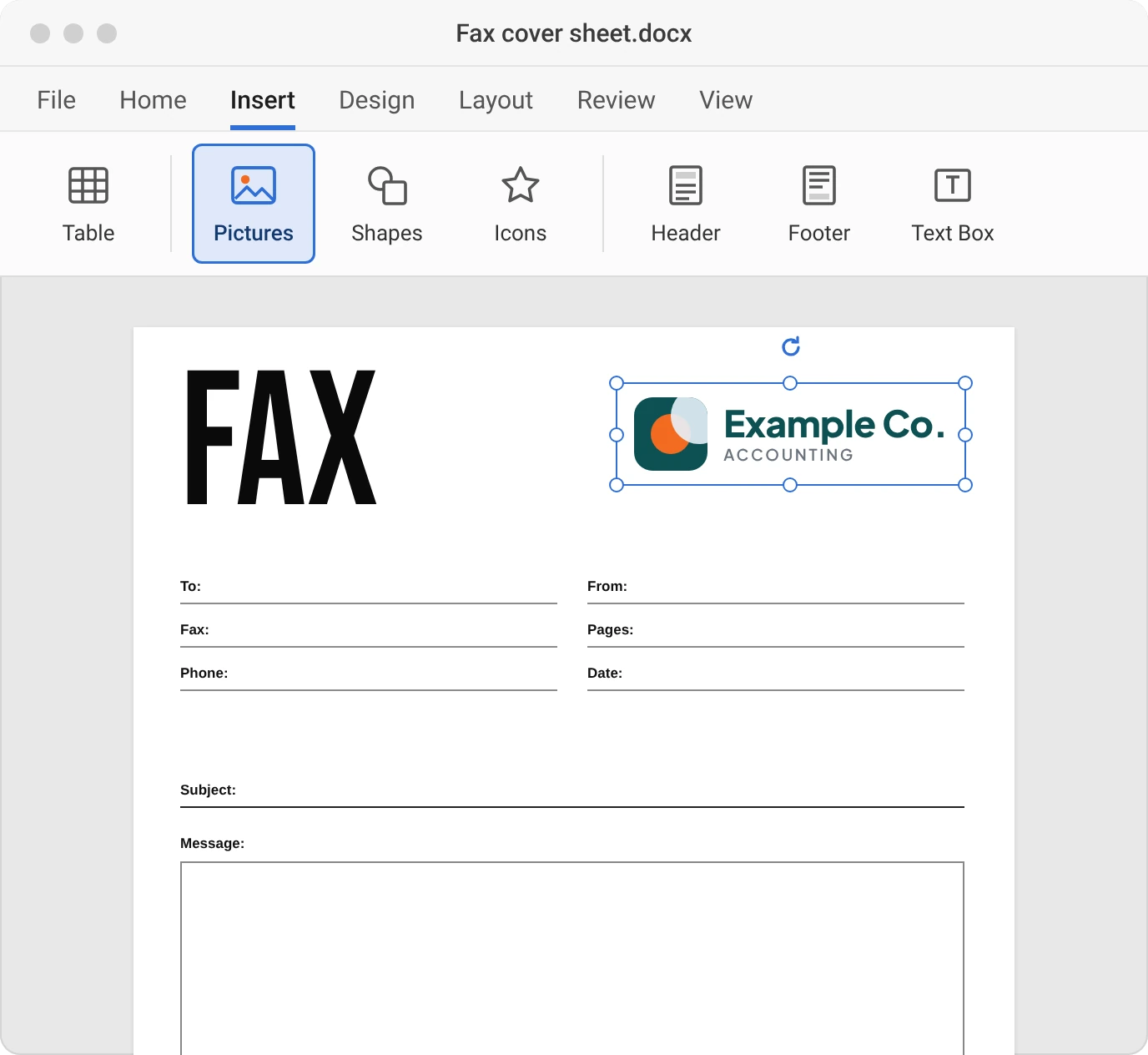Switch to the Home tab
Image resolution: width=1148 pixels, height=1055 pixels.
[x=154, y=100]
